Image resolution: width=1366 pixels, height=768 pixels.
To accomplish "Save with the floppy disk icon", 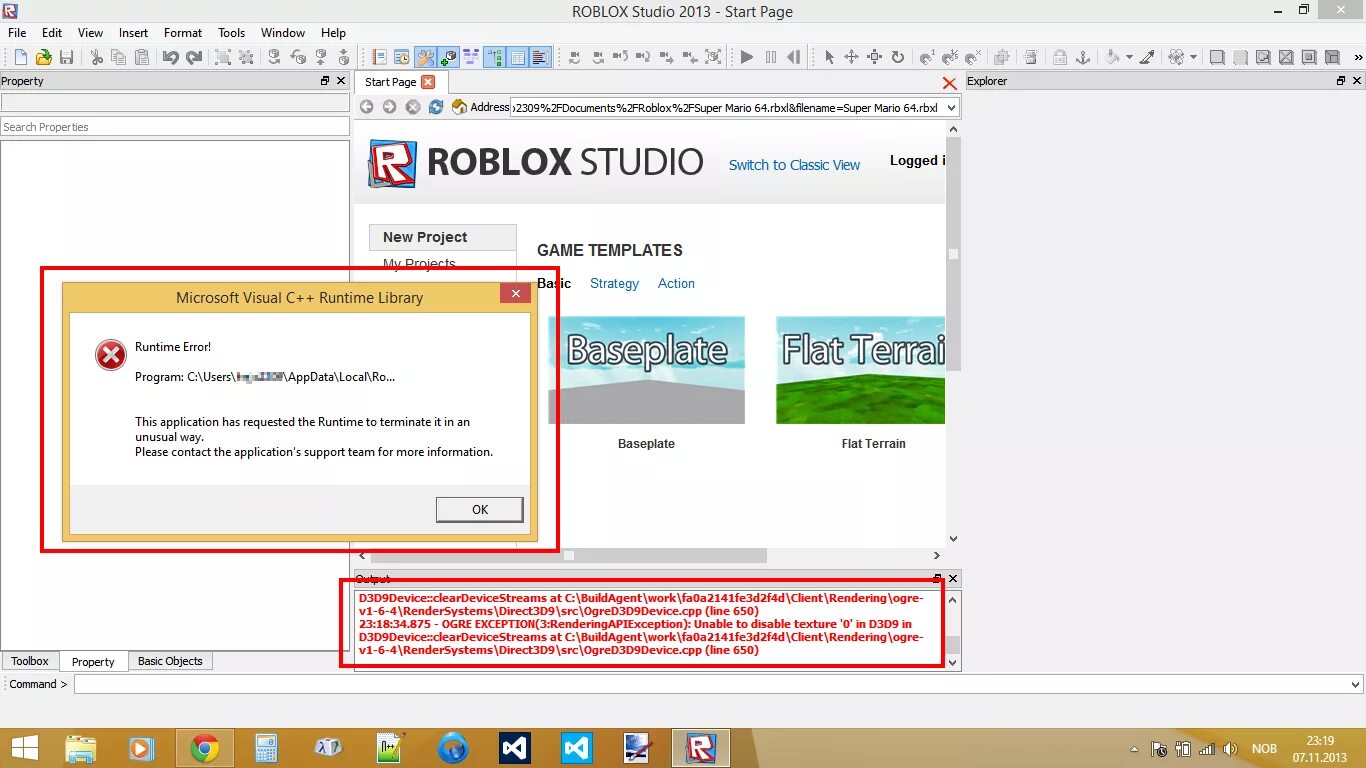I will pyautogui.click(x=66, y=58).
